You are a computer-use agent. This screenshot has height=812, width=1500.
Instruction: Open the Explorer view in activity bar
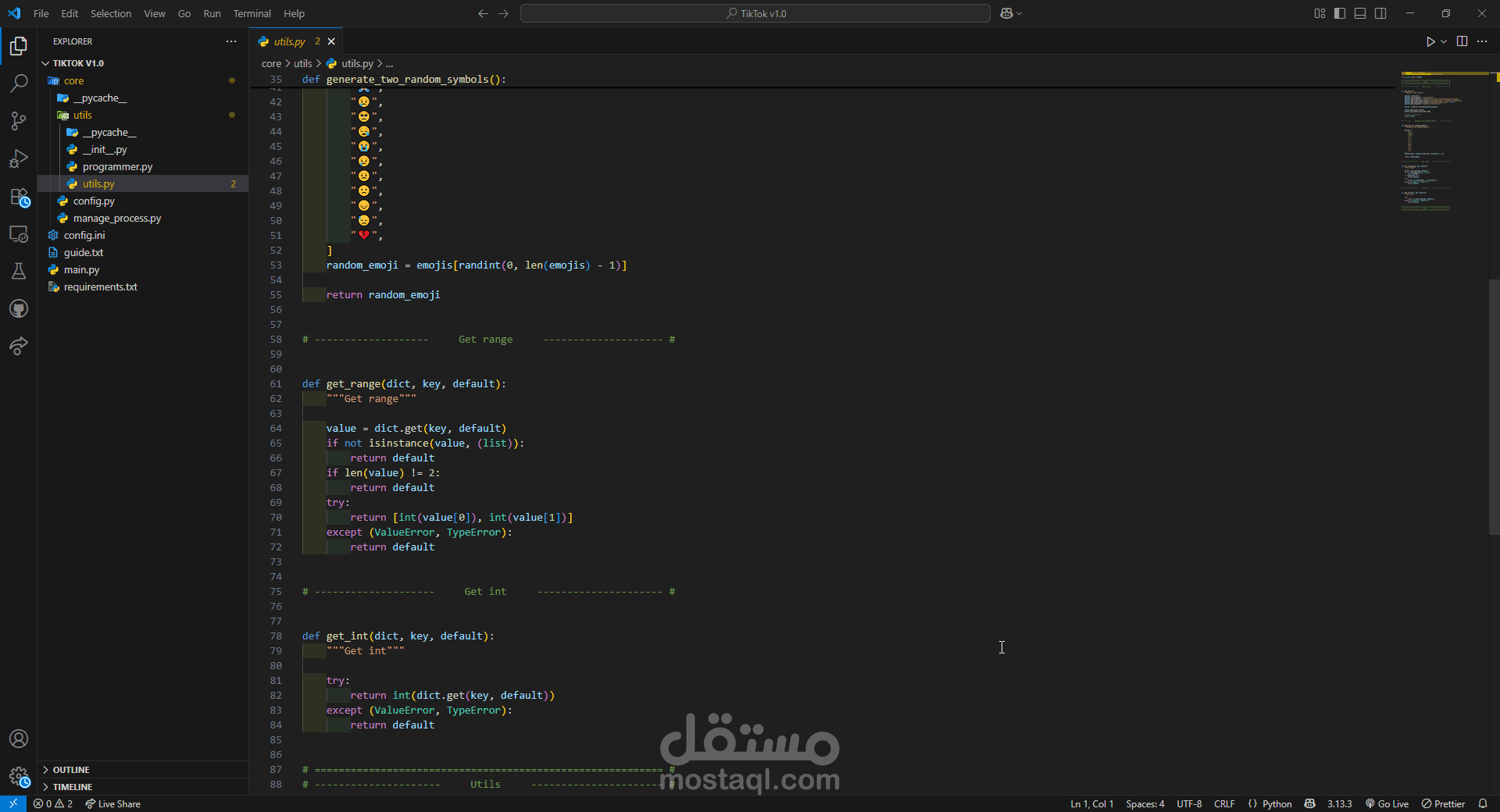tap(19, 46)
